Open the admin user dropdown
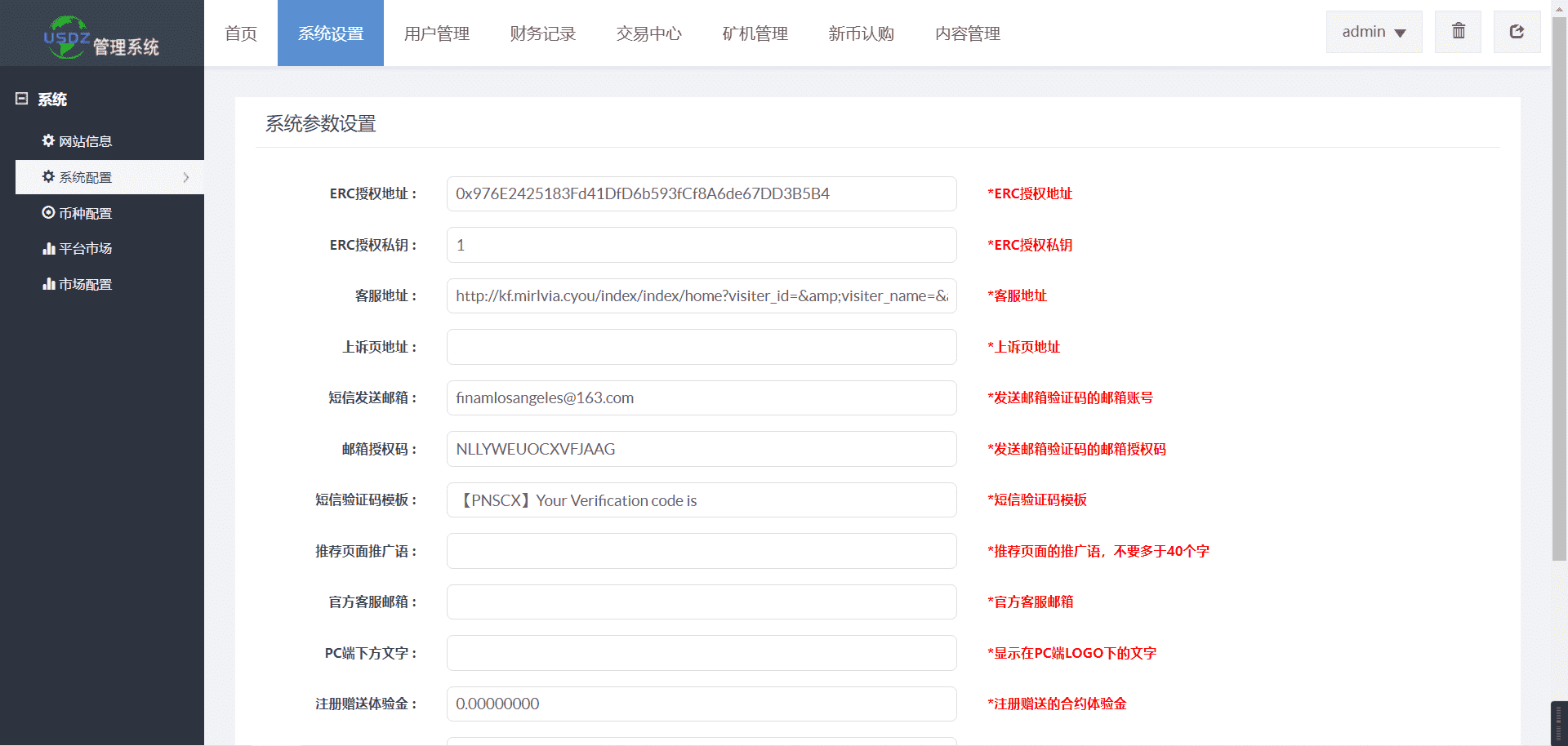Screen dimensions: 1568x746 pyautogui.click(x=1374, y=32)
